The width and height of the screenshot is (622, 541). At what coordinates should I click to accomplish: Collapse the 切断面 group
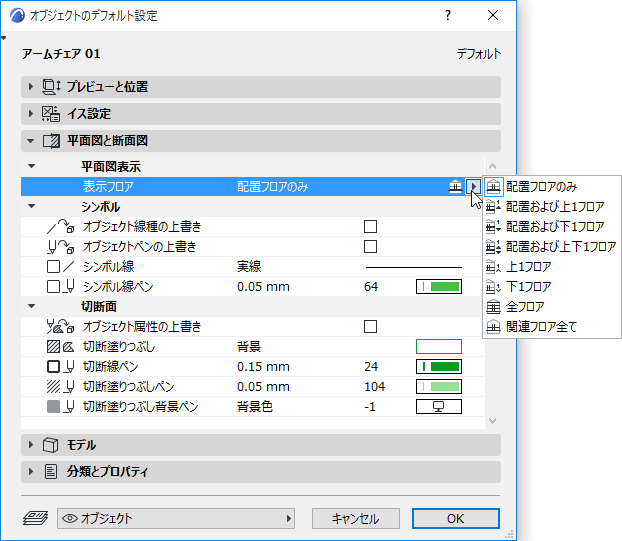(x=32, y=306)
